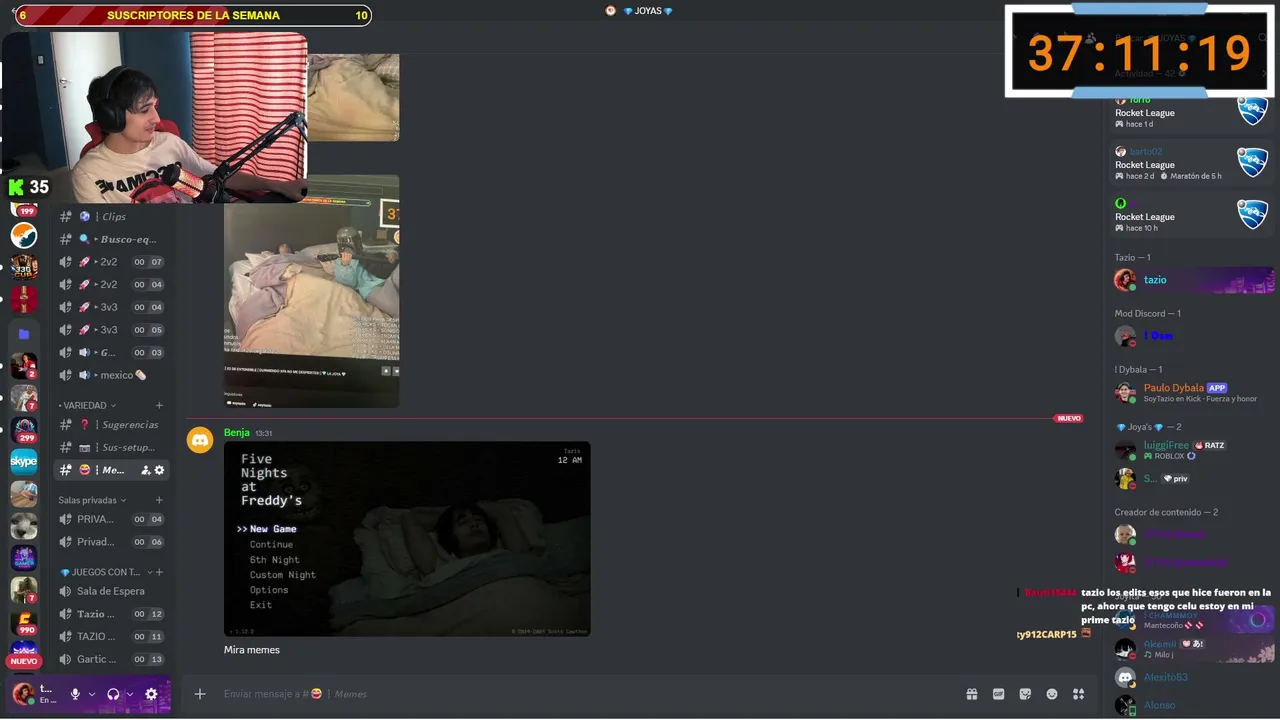The width and height of the screenshot is (1280, 720).
Task: Open the gift Nitro icon
Action: (x=971, y=694)
